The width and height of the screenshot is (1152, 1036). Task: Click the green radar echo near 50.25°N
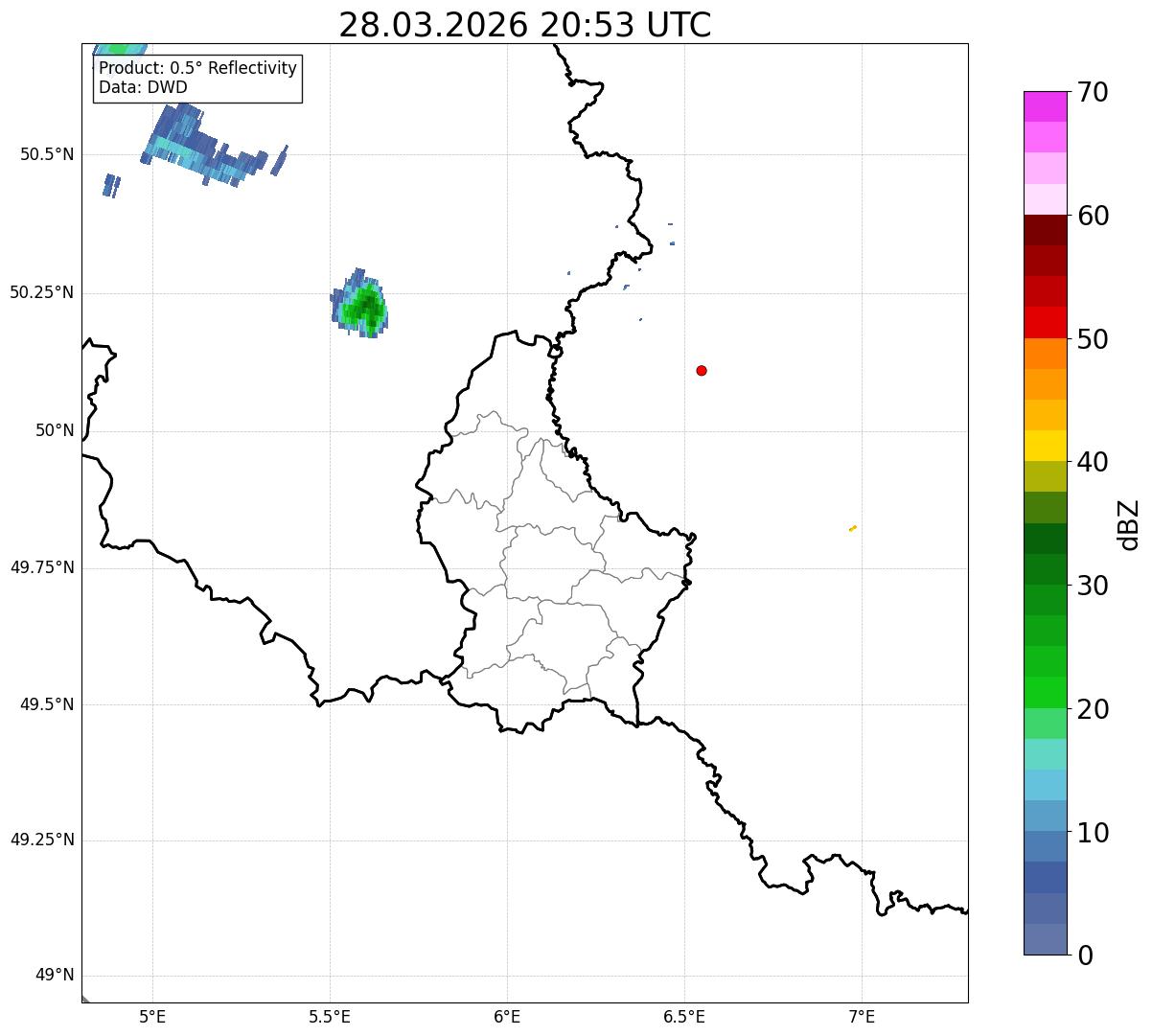[x=360, y=303]
